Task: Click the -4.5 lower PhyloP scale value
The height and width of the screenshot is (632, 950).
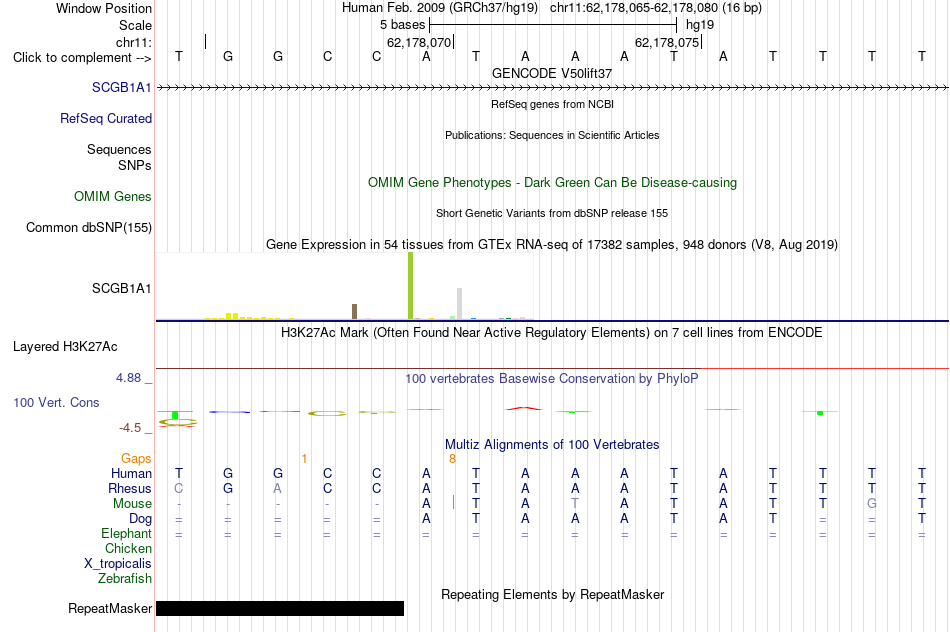Action: click(130, 428)
